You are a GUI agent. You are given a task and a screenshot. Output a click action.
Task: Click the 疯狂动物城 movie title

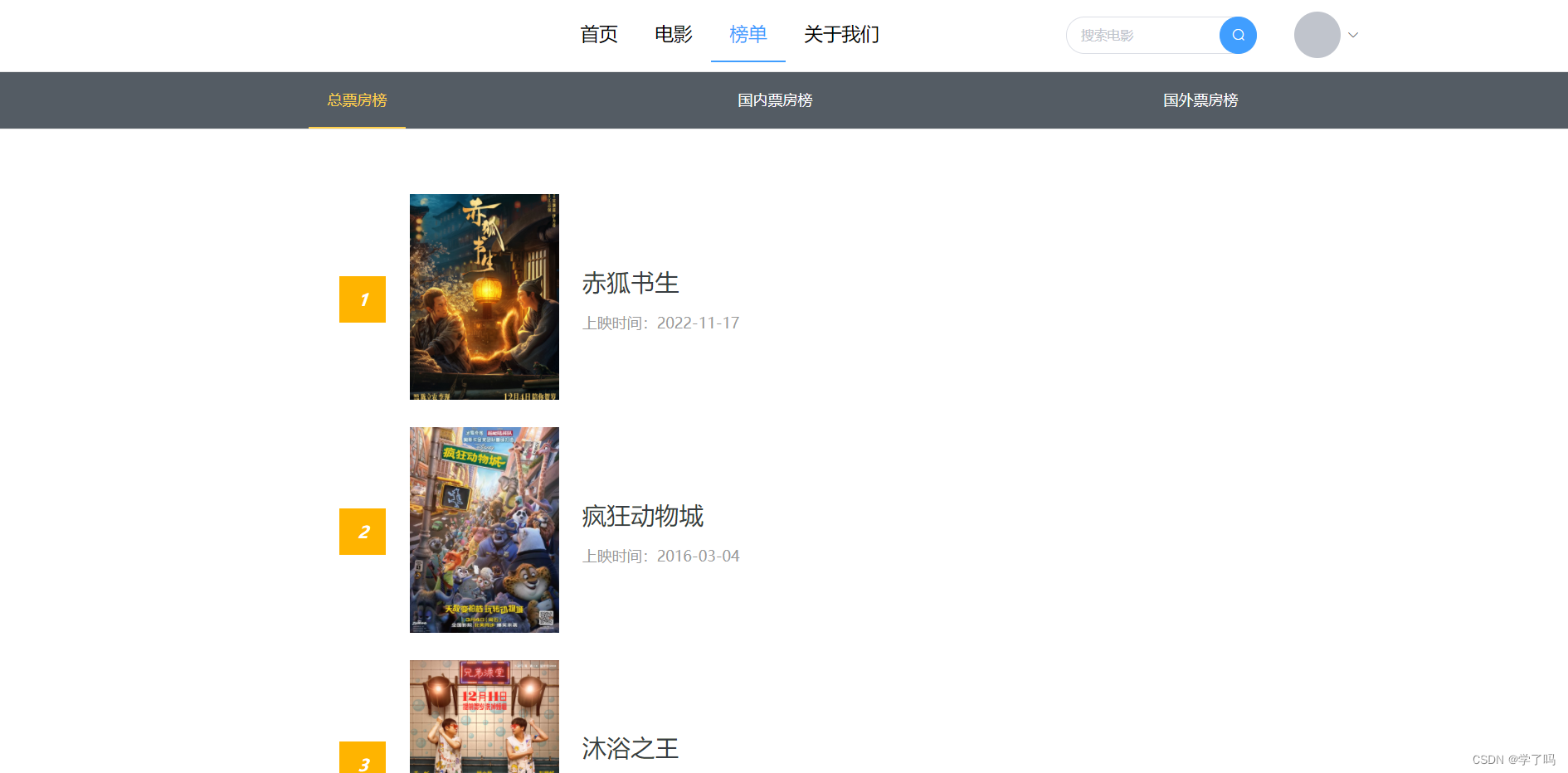(x=643, y=516)
